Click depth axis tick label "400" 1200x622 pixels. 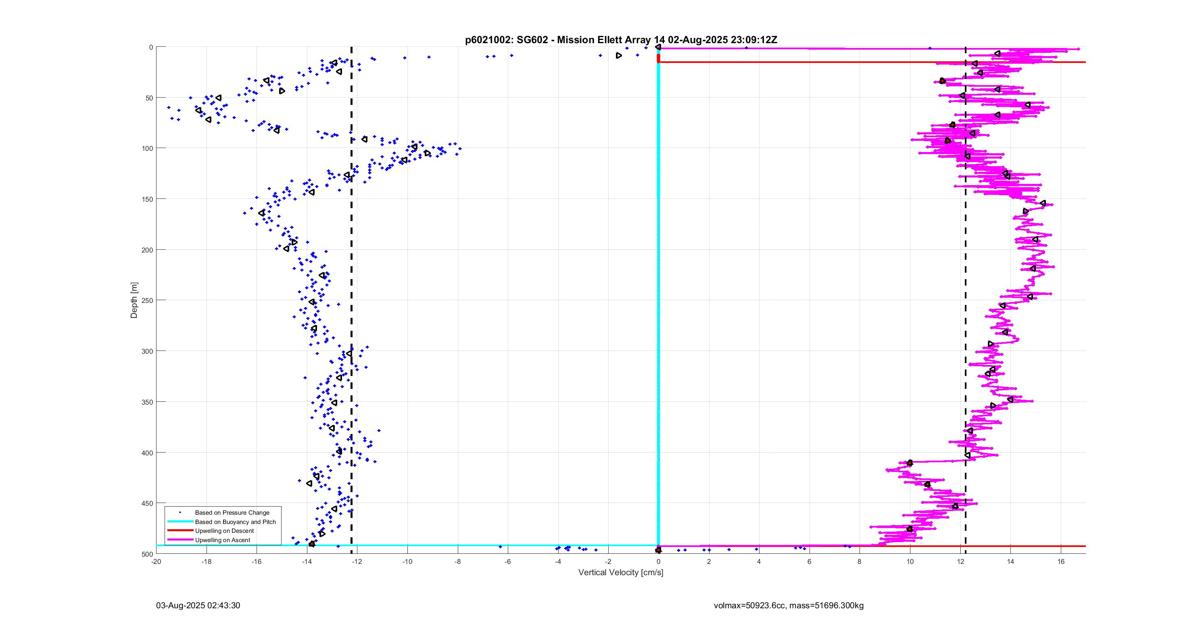click(x=146, y=452)
